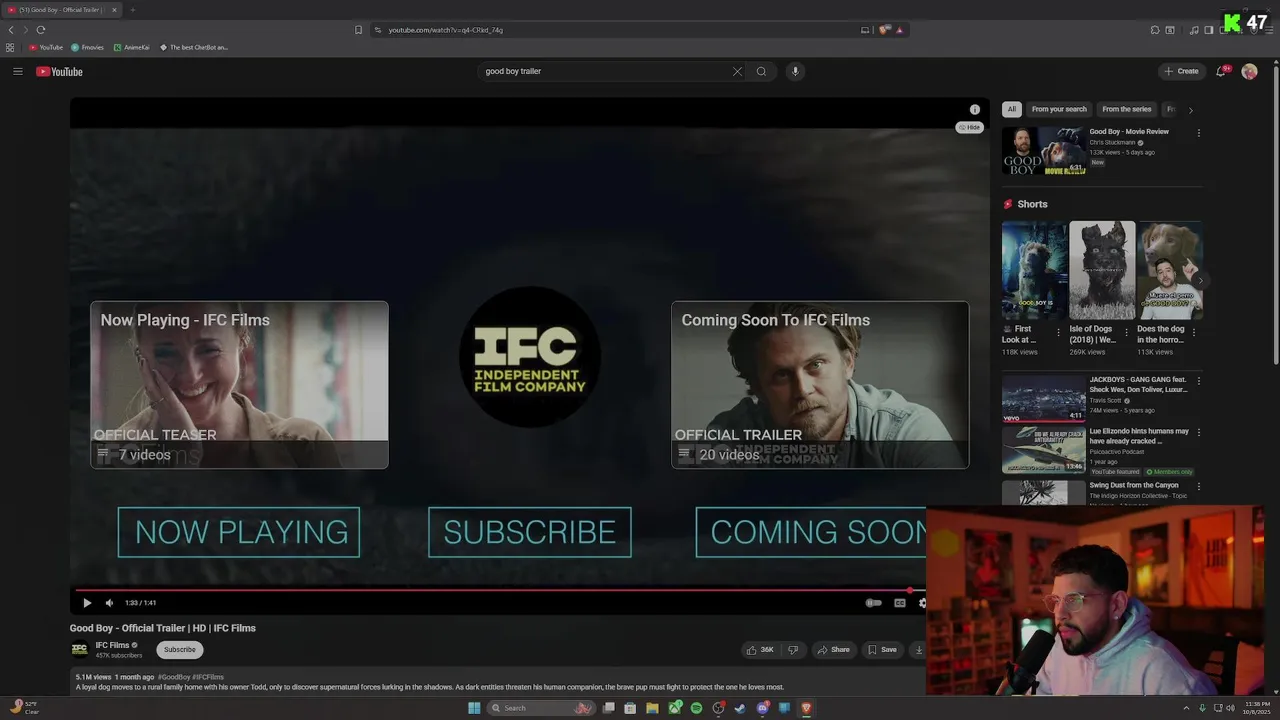
Task: Download the video using arrow icon
Action: (918, 650)
